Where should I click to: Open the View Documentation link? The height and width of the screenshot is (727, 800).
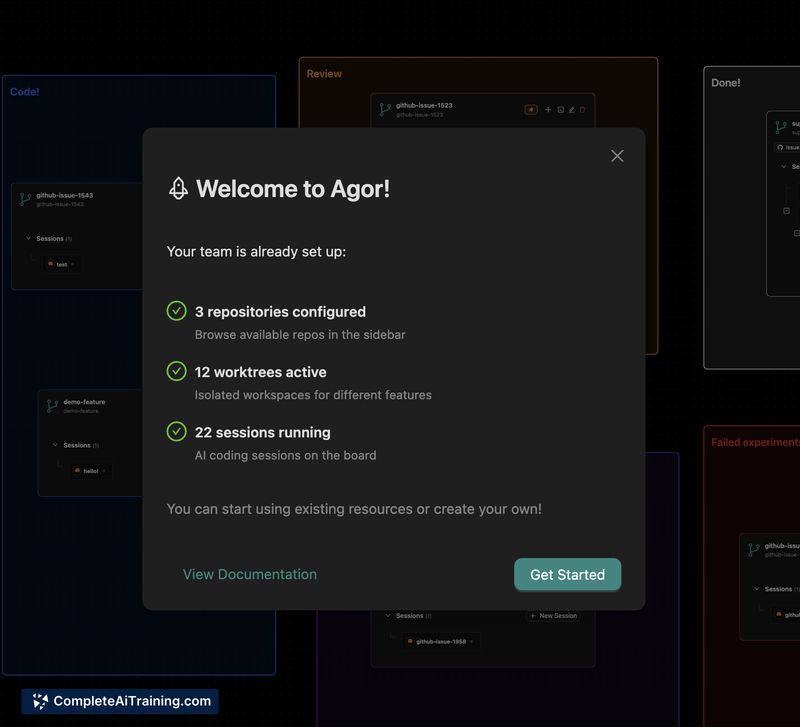[x=249, y=574]
